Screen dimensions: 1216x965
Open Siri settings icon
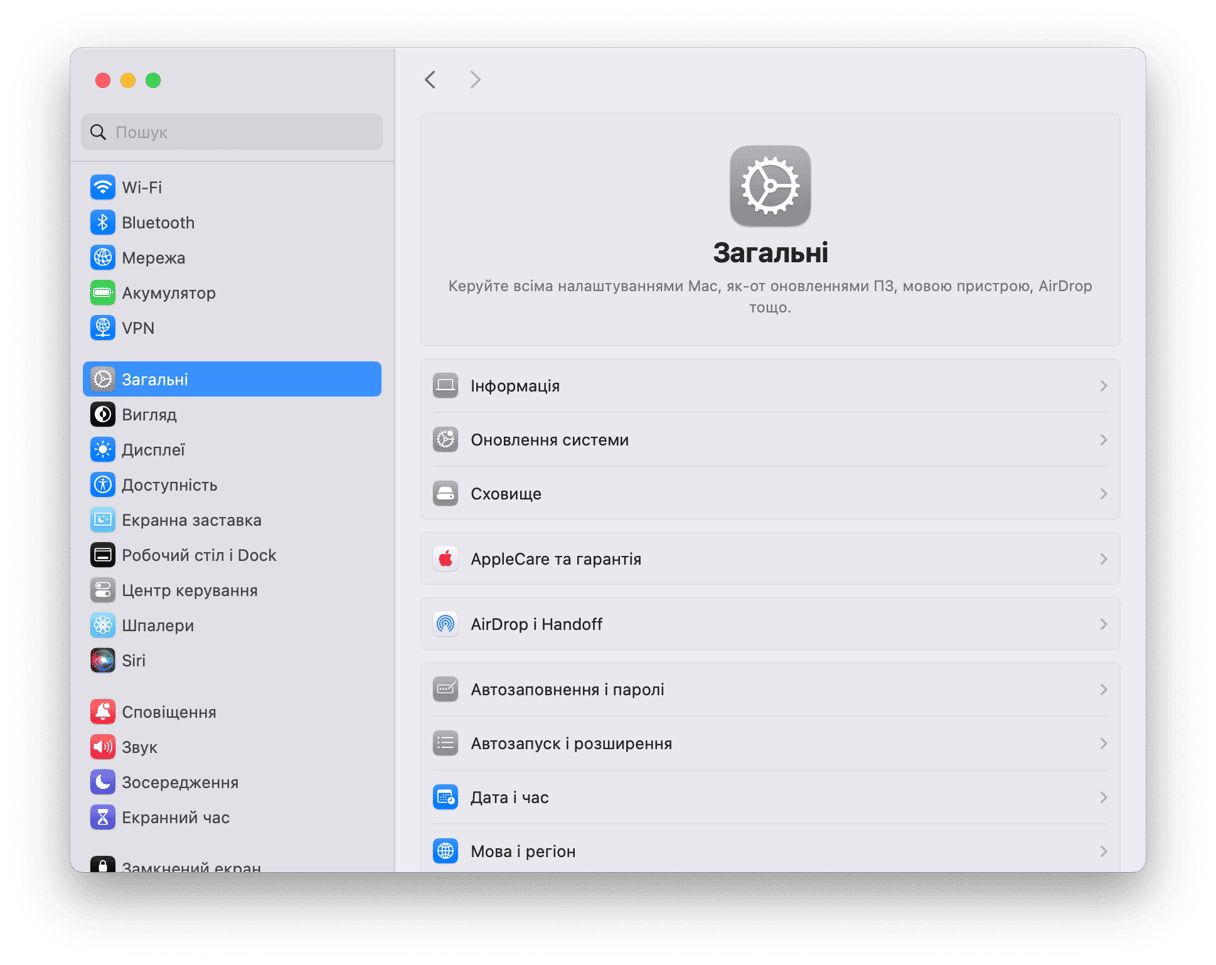pos(102,661)
